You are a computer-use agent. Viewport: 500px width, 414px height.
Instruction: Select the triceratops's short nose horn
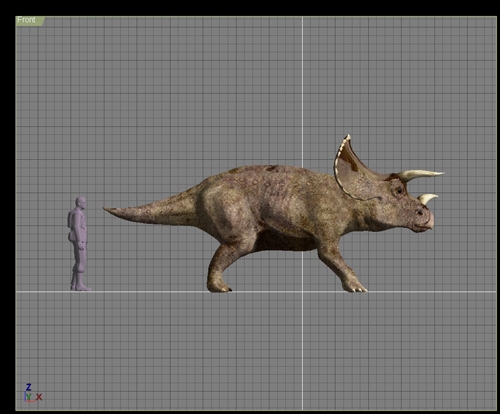(428, 198)
